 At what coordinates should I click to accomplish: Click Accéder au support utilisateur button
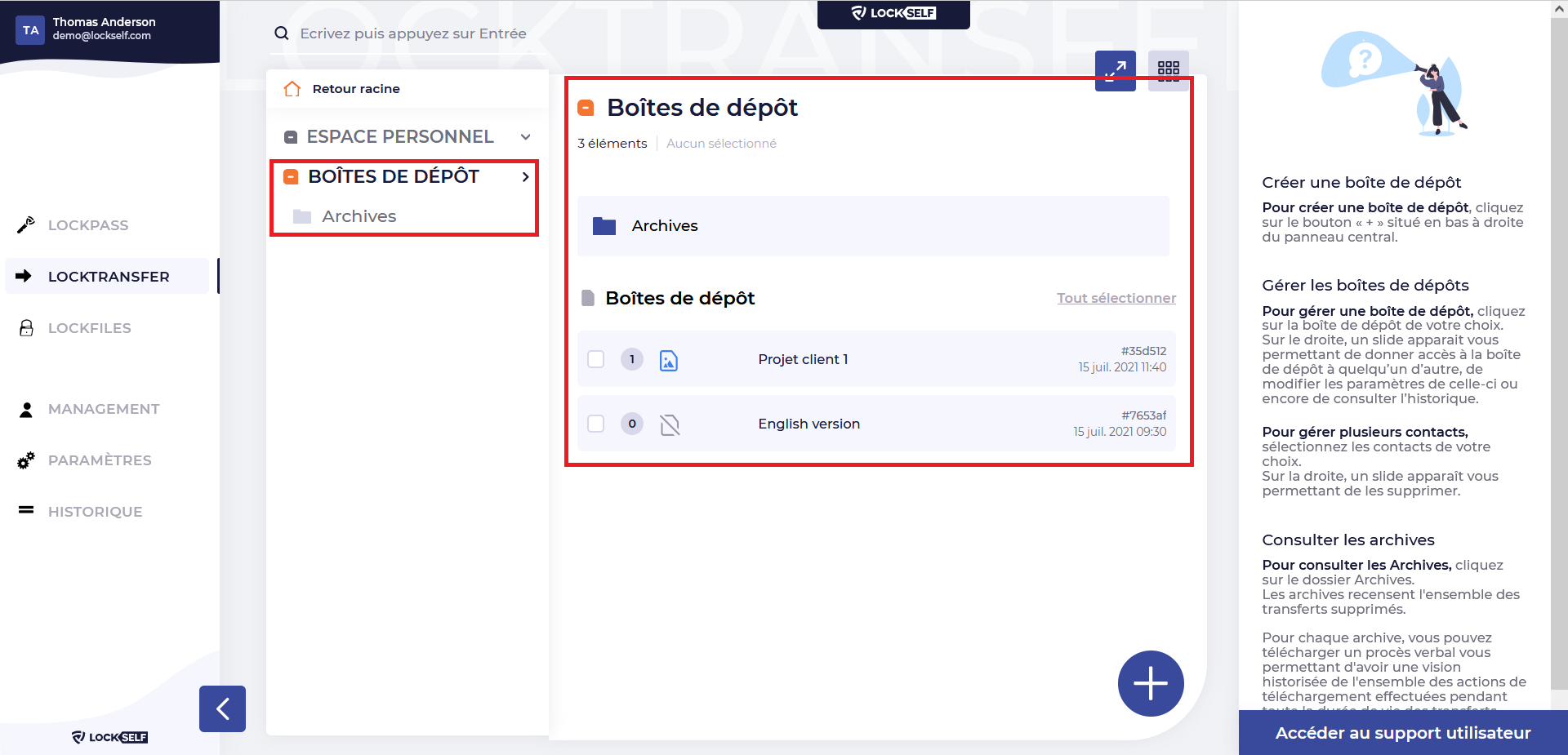click(x=1403, y=733)
